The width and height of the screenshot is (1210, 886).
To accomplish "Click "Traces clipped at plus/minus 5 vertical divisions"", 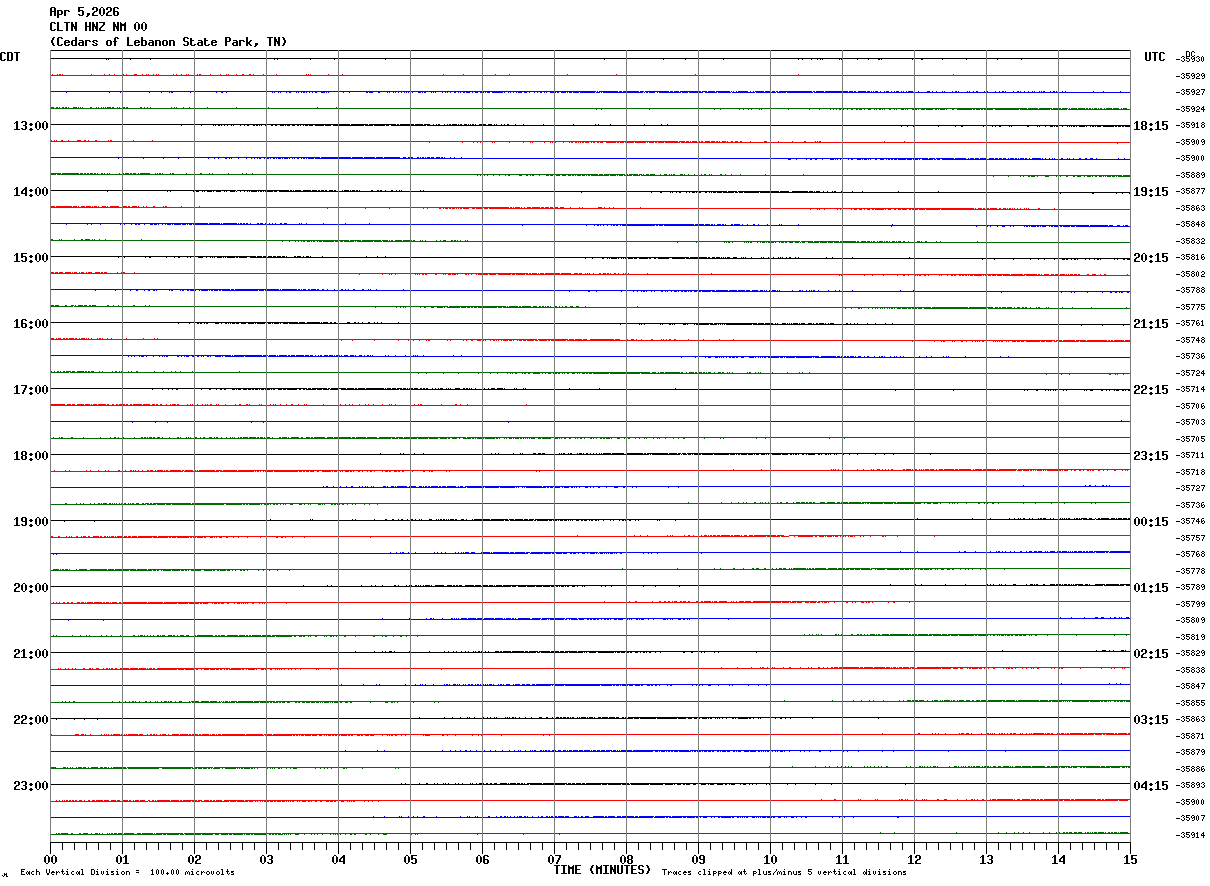I will click(x=784, y=872).
